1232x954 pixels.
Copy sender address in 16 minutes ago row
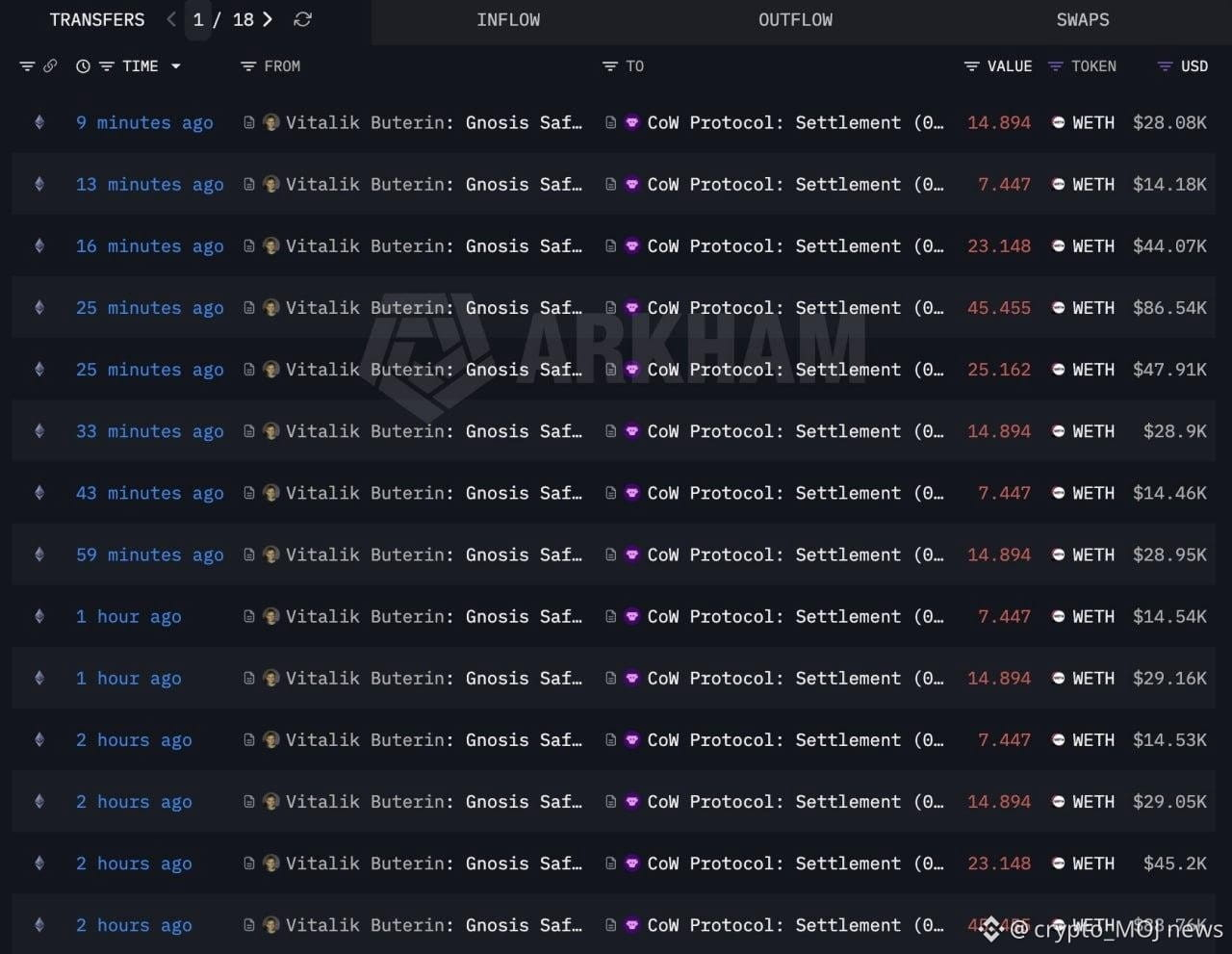click(249, 245)
